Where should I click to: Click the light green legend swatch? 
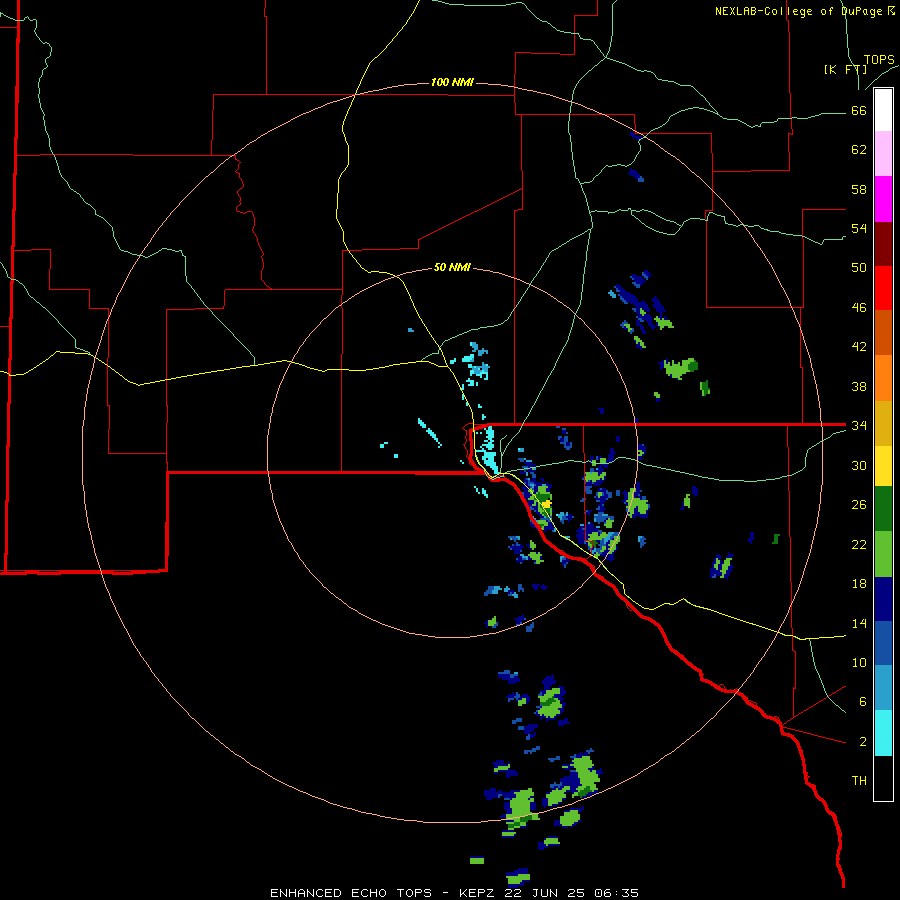click(x=883, y=554)
